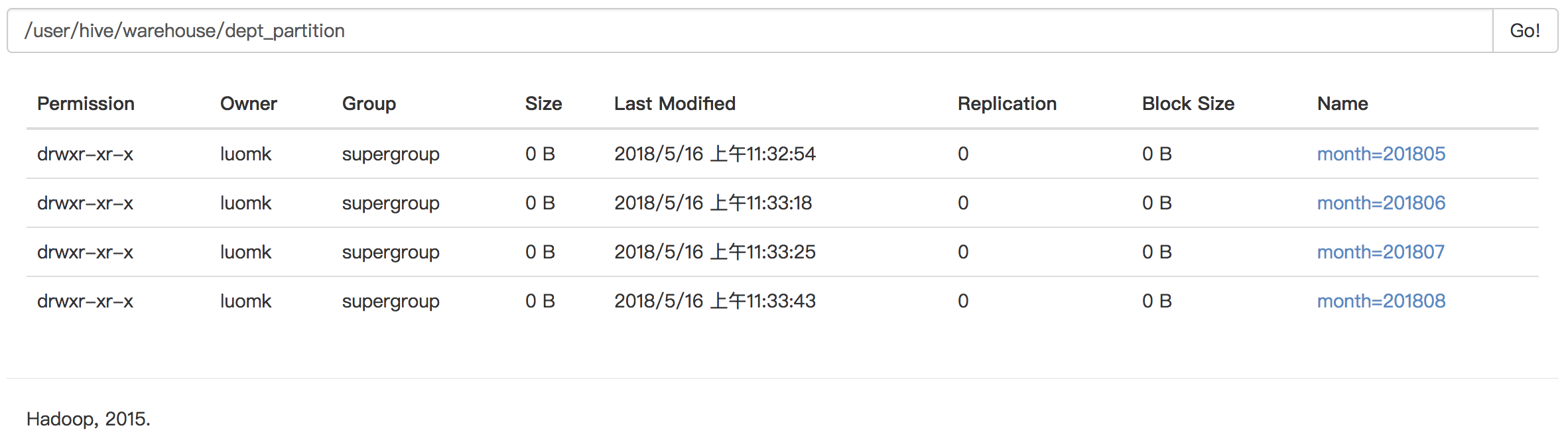Click the Owner column header

pos(248,103)
